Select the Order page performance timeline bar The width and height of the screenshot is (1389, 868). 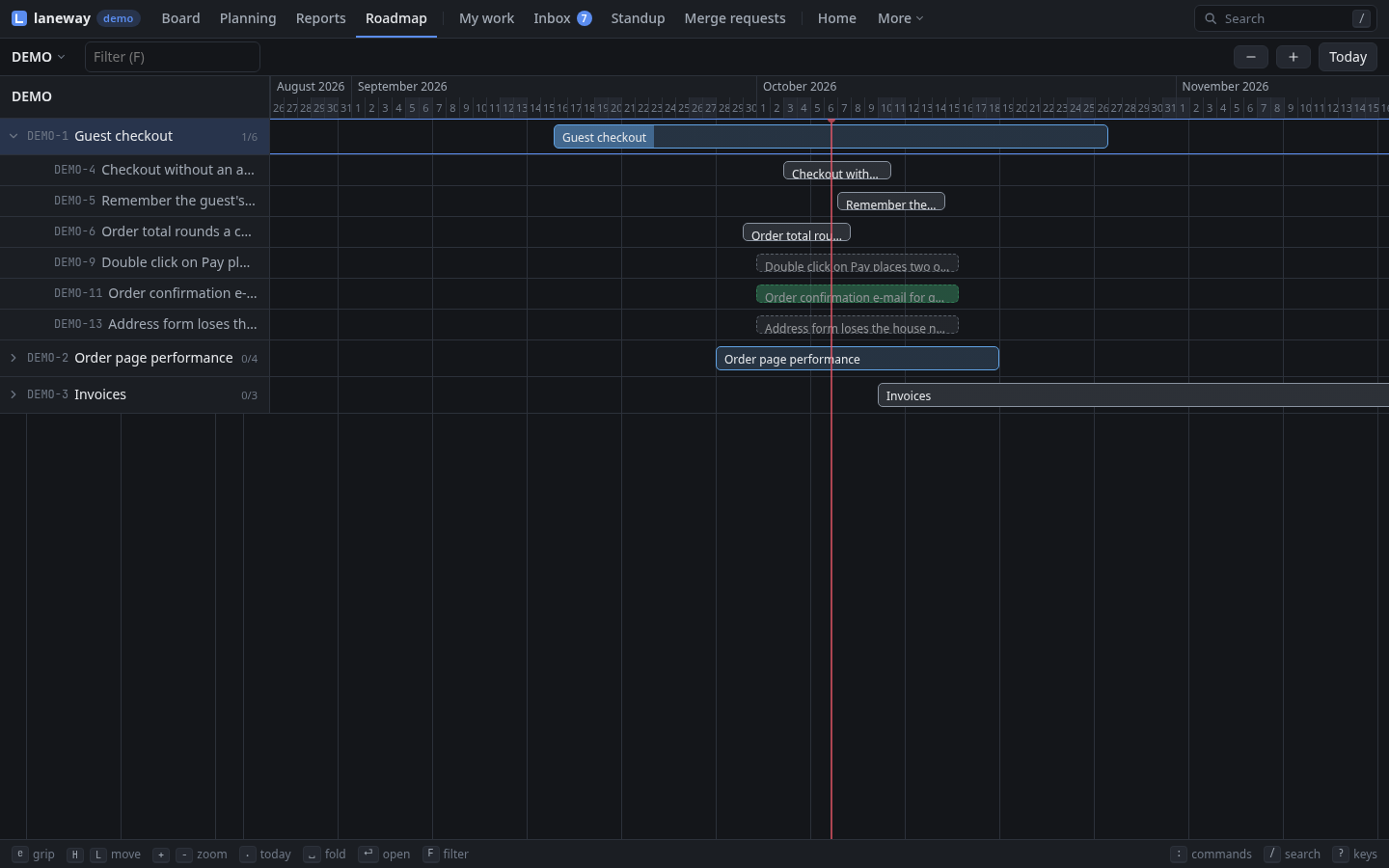(858, 359)
